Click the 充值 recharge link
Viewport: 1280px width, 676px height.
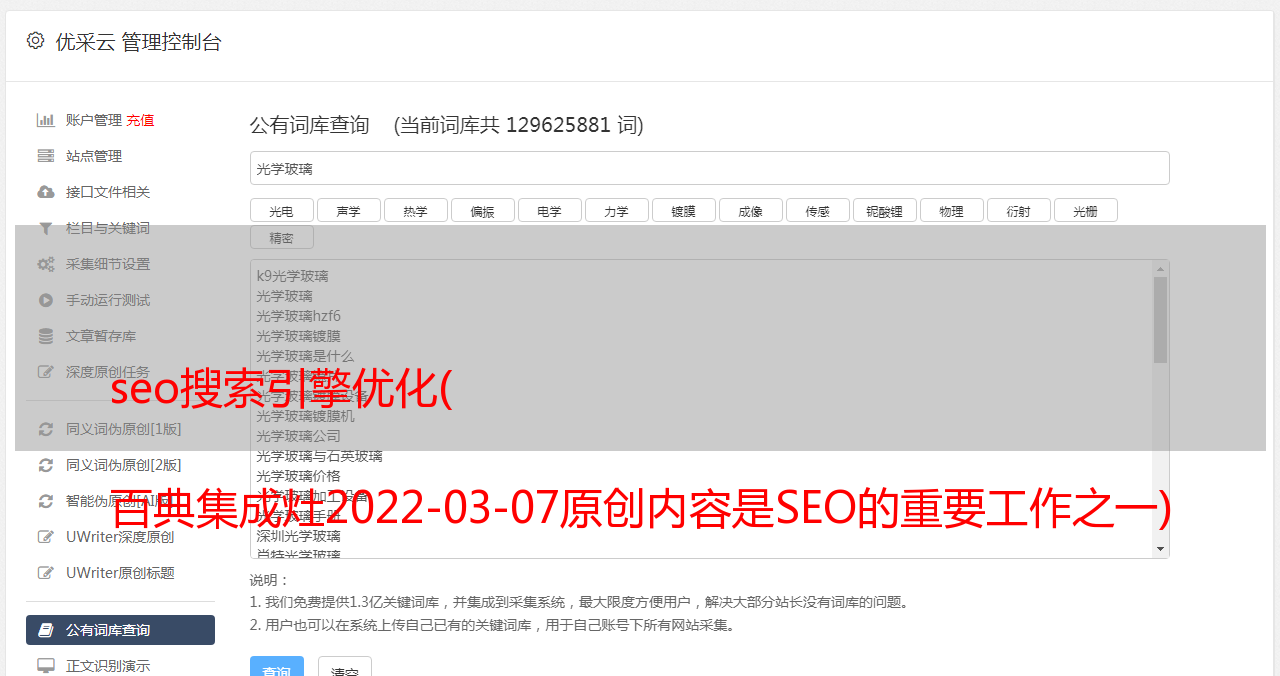(140, 120)
